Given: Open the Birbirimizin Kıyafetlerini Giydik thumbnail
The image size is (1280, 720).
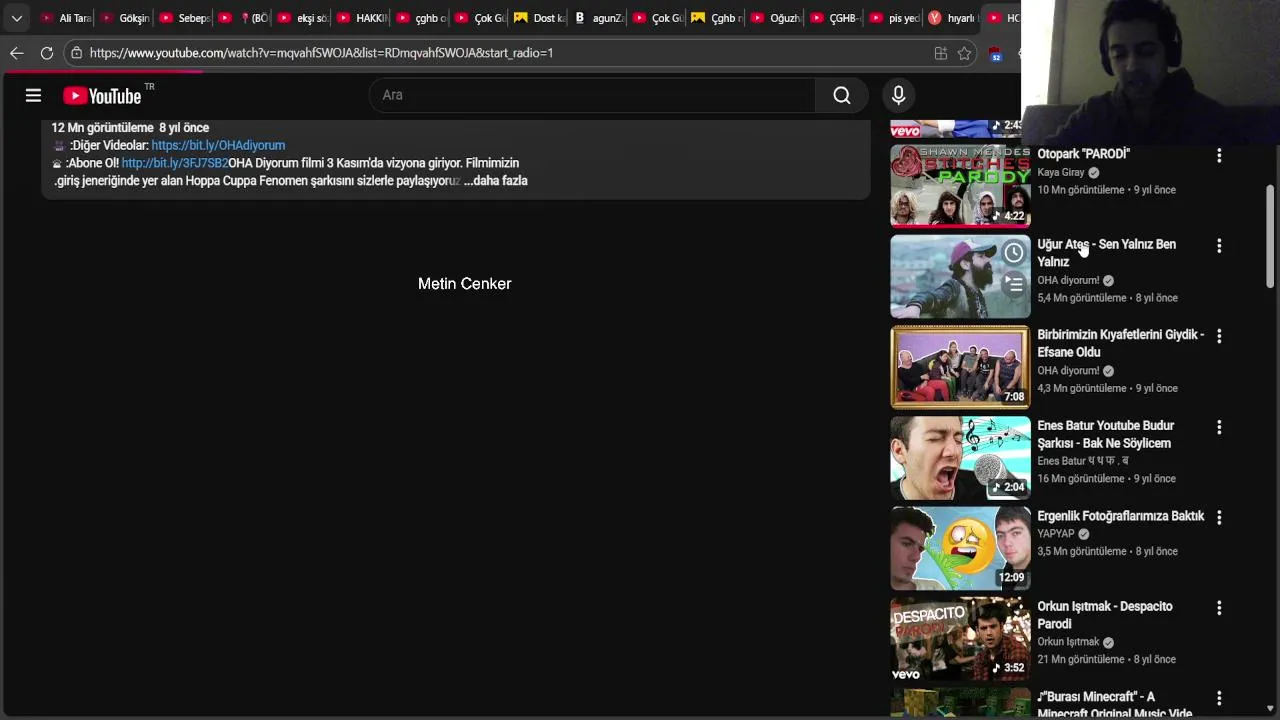Looking at the screenshot, I should click(x=960, y=367).
